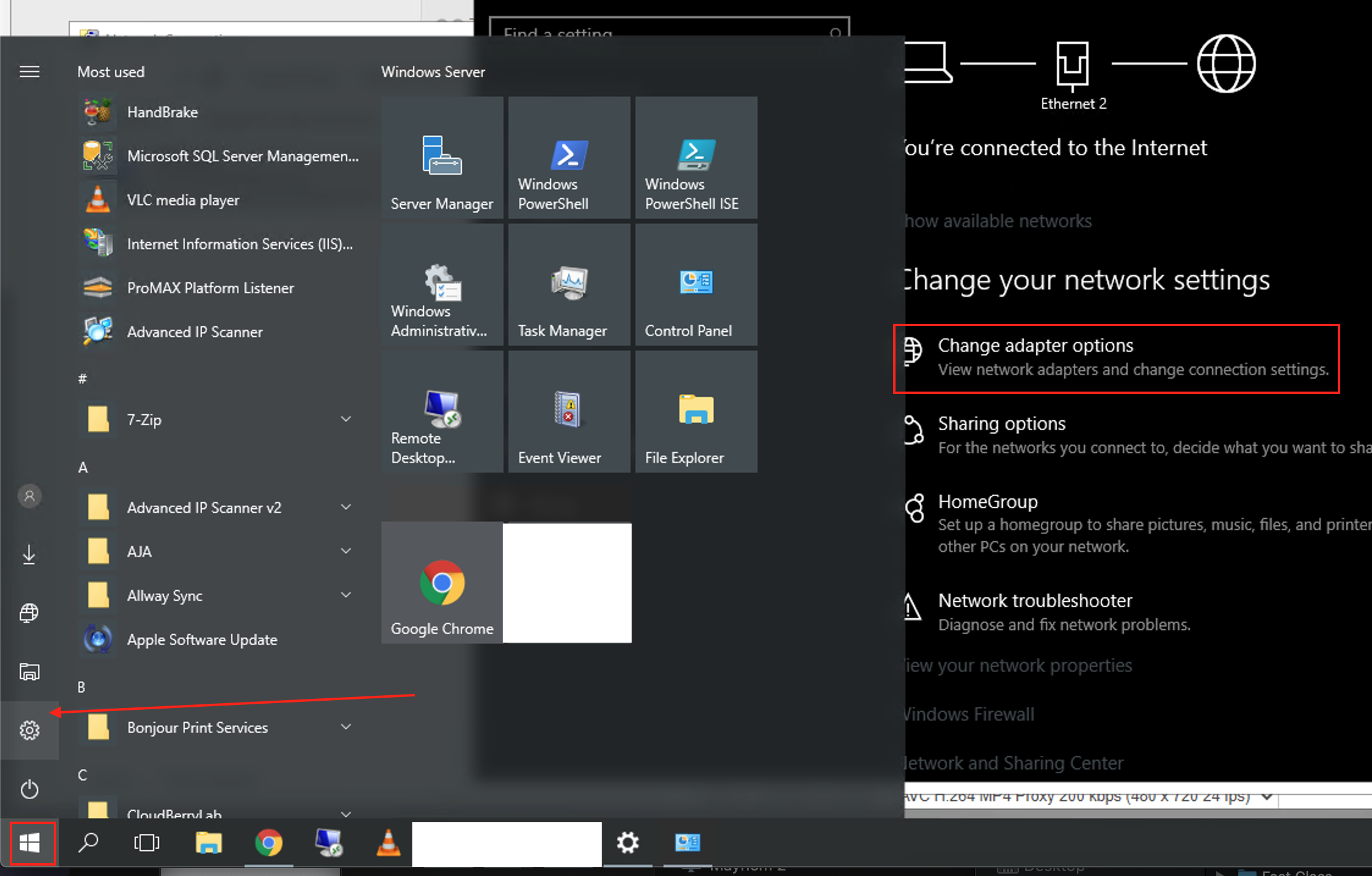Launch the Google Chrome tile
This screenshot has width=1372, height=876.
point(442,582)
